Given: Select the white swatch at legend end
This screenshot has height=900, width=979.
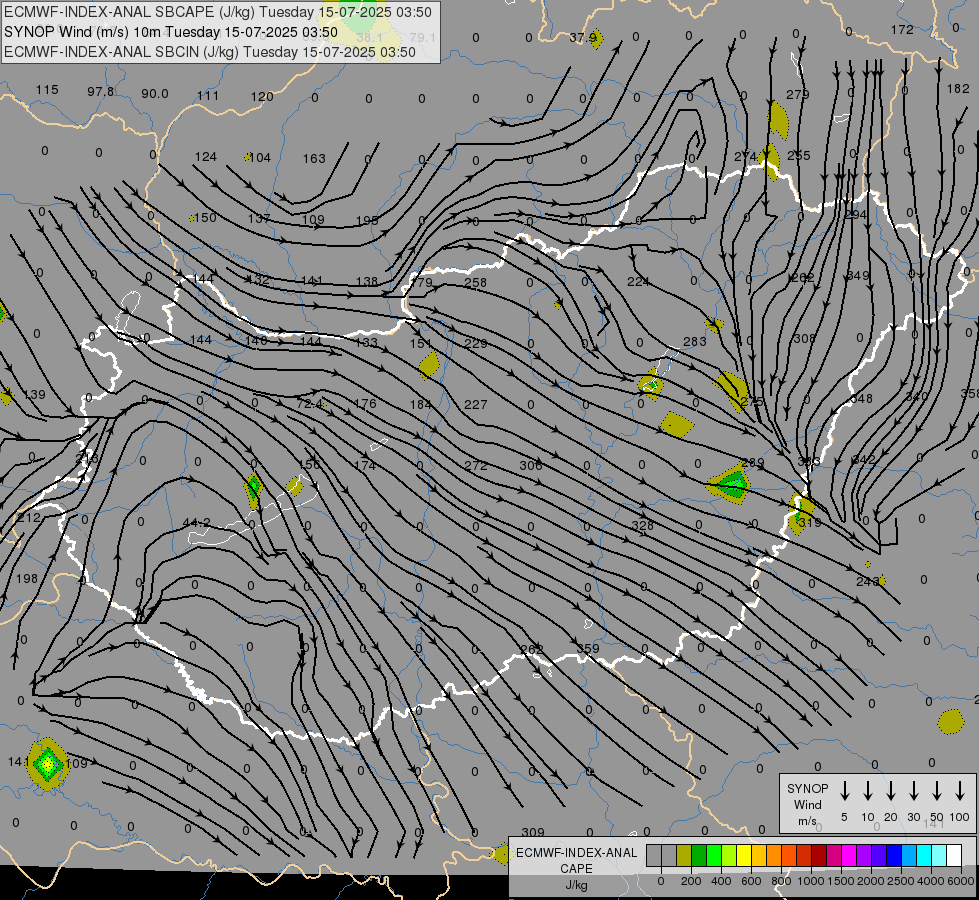Looking at the screenshot, I should click(x=955, y=856).
